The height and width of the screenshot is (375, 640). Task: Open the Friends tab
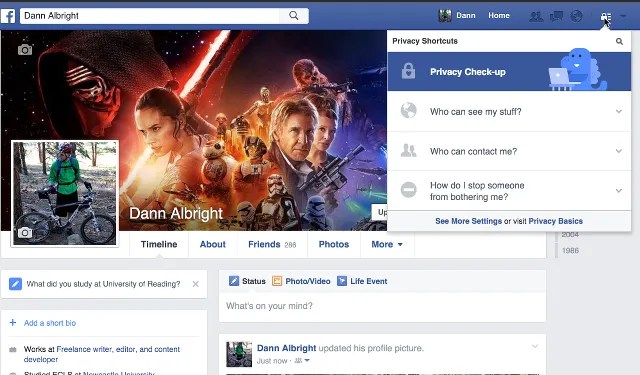click(x=272, y=244)
